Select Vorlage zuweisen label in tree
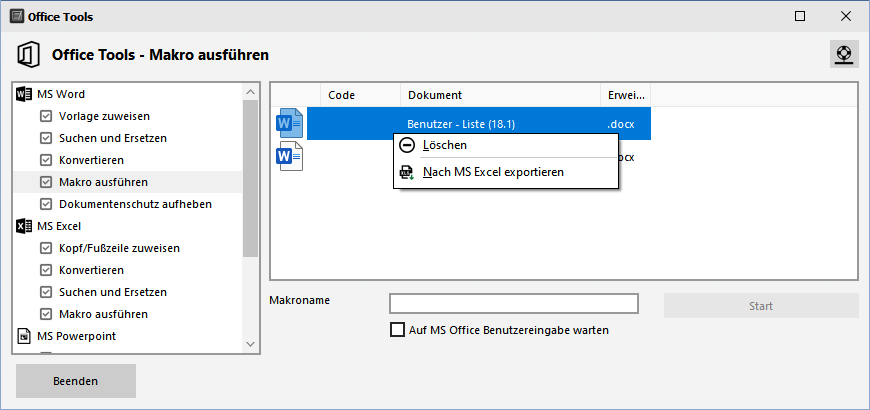The height and width of the screenshot is (410, 870). tap(104, 117)
